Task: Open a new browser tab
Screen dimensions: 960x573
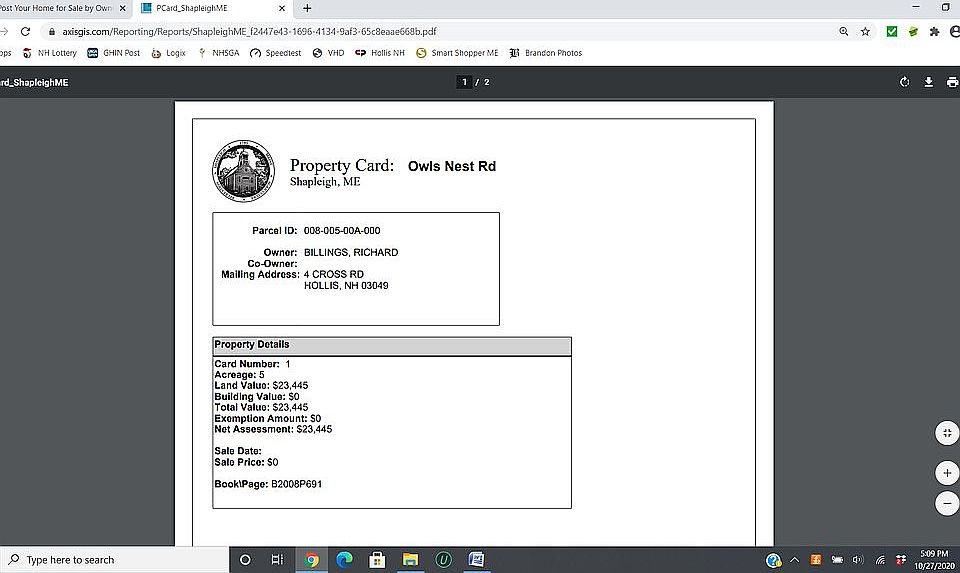Action: point(307,8)
